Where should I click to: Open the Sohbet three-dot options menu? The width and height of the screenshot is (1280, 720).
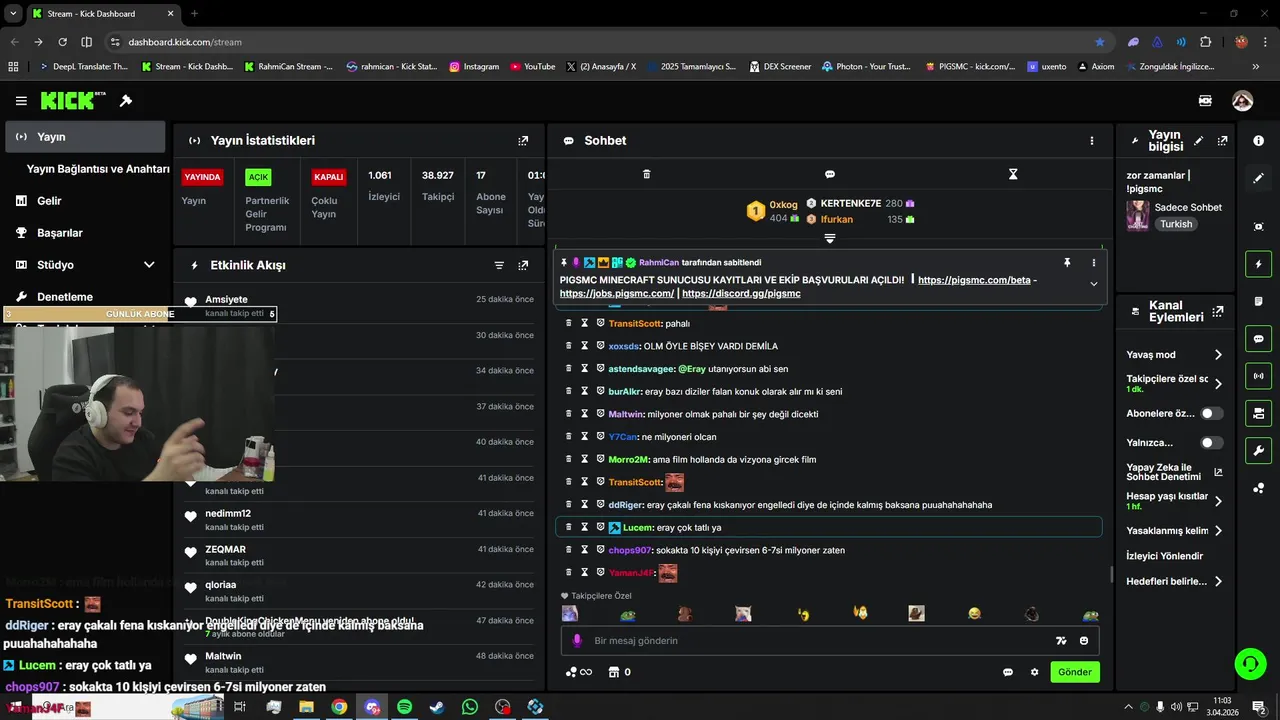click(x=1092, y=141)
